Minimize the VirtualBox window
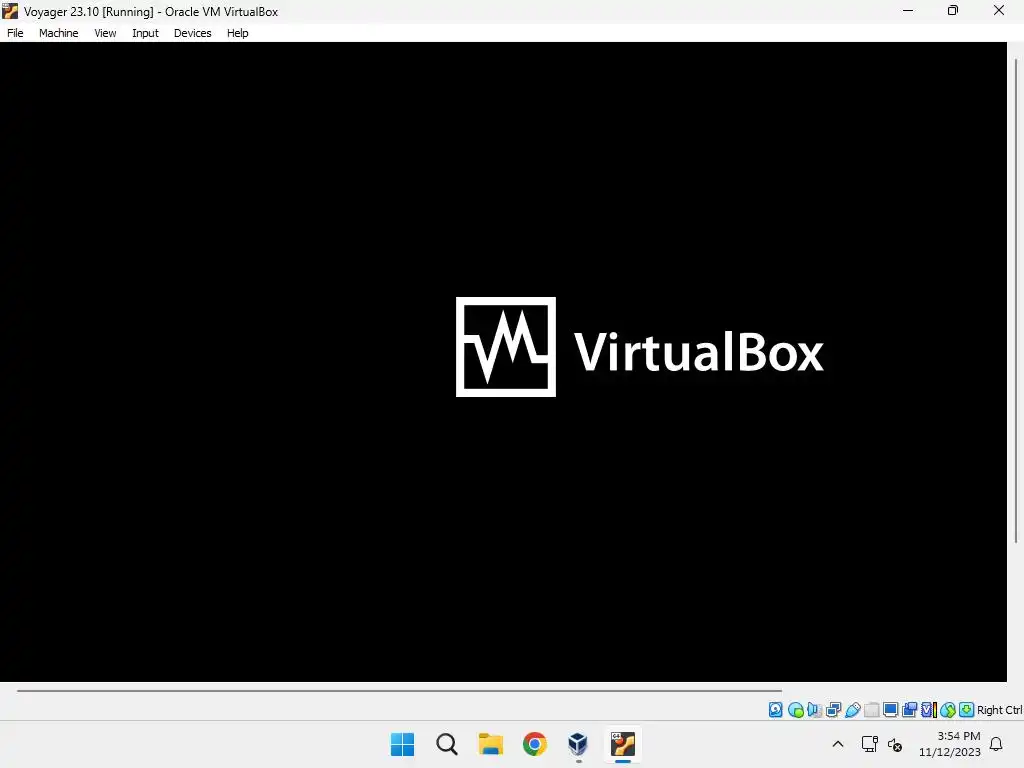 [908, 10]
